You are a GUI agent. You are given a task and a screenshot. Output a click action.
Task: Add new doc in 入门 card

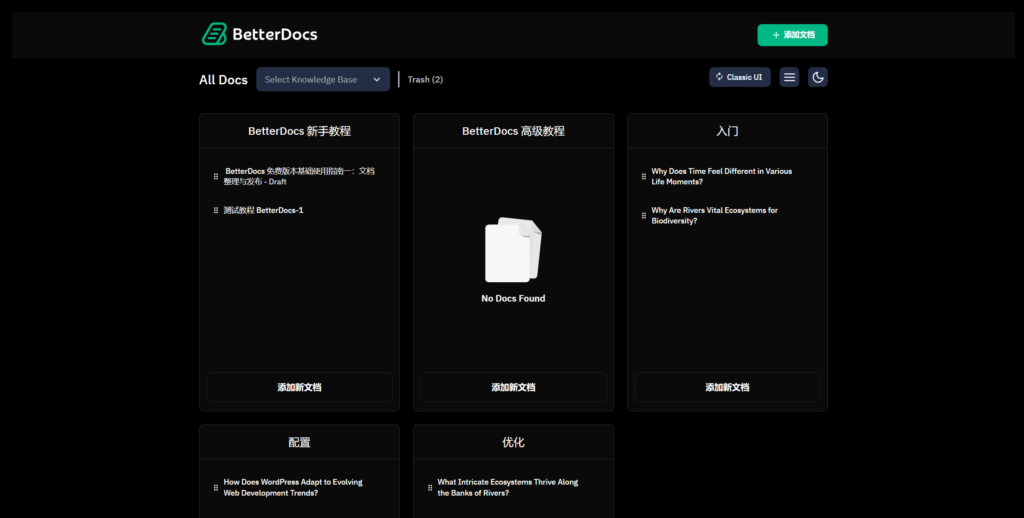pyautogui.click(x=727, y=387)
